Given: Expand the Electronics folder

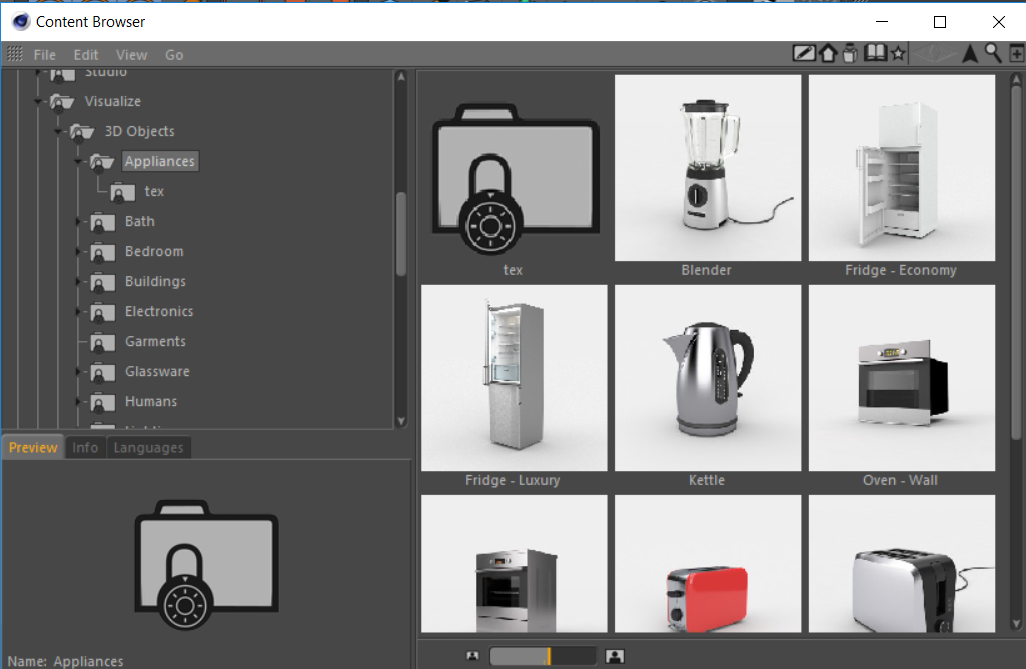Looking at the screenshot, I should click(x=79, y=312).
